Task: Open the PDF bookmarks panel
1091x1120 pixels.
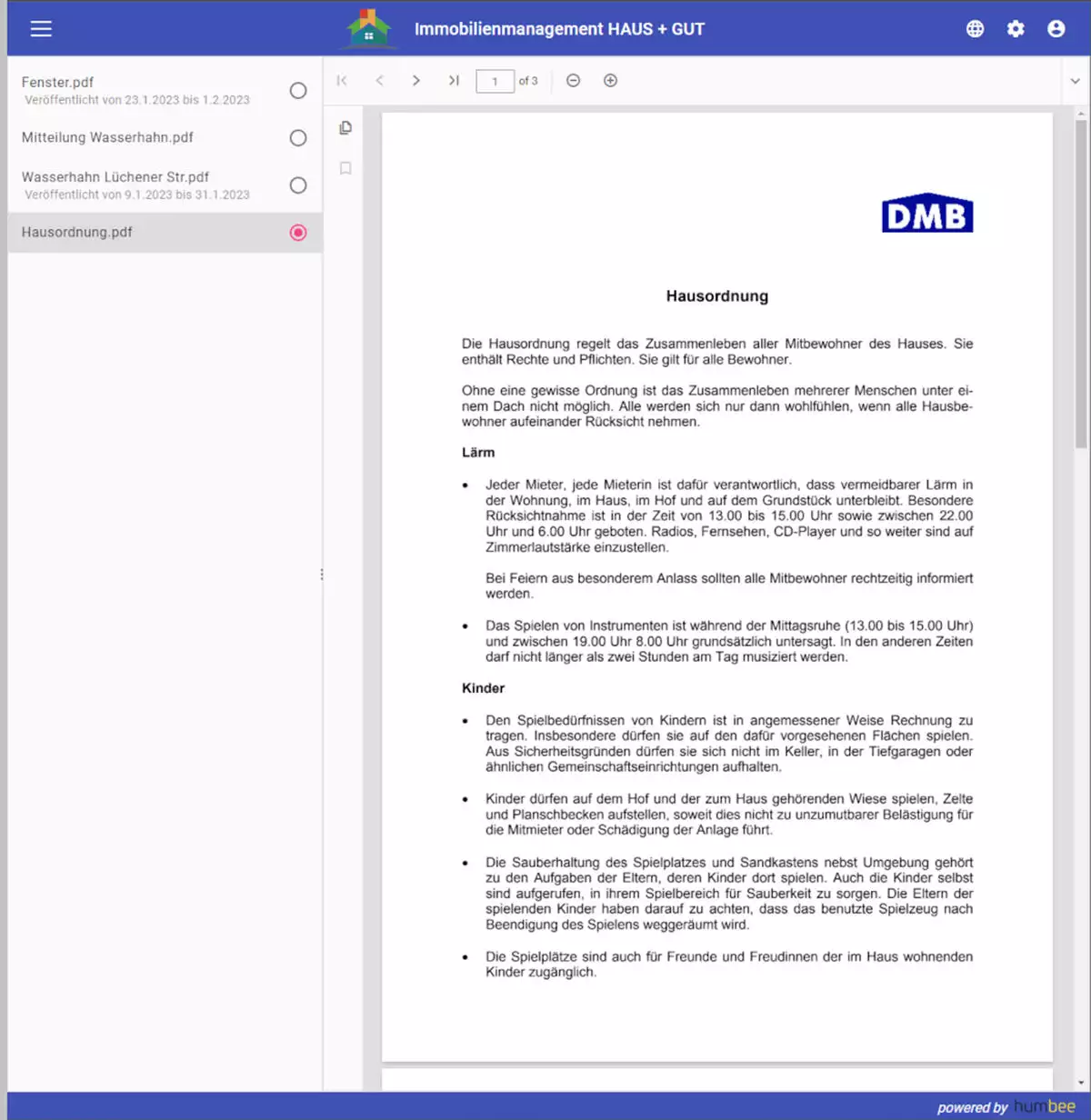Action: (x=345, y=168)
